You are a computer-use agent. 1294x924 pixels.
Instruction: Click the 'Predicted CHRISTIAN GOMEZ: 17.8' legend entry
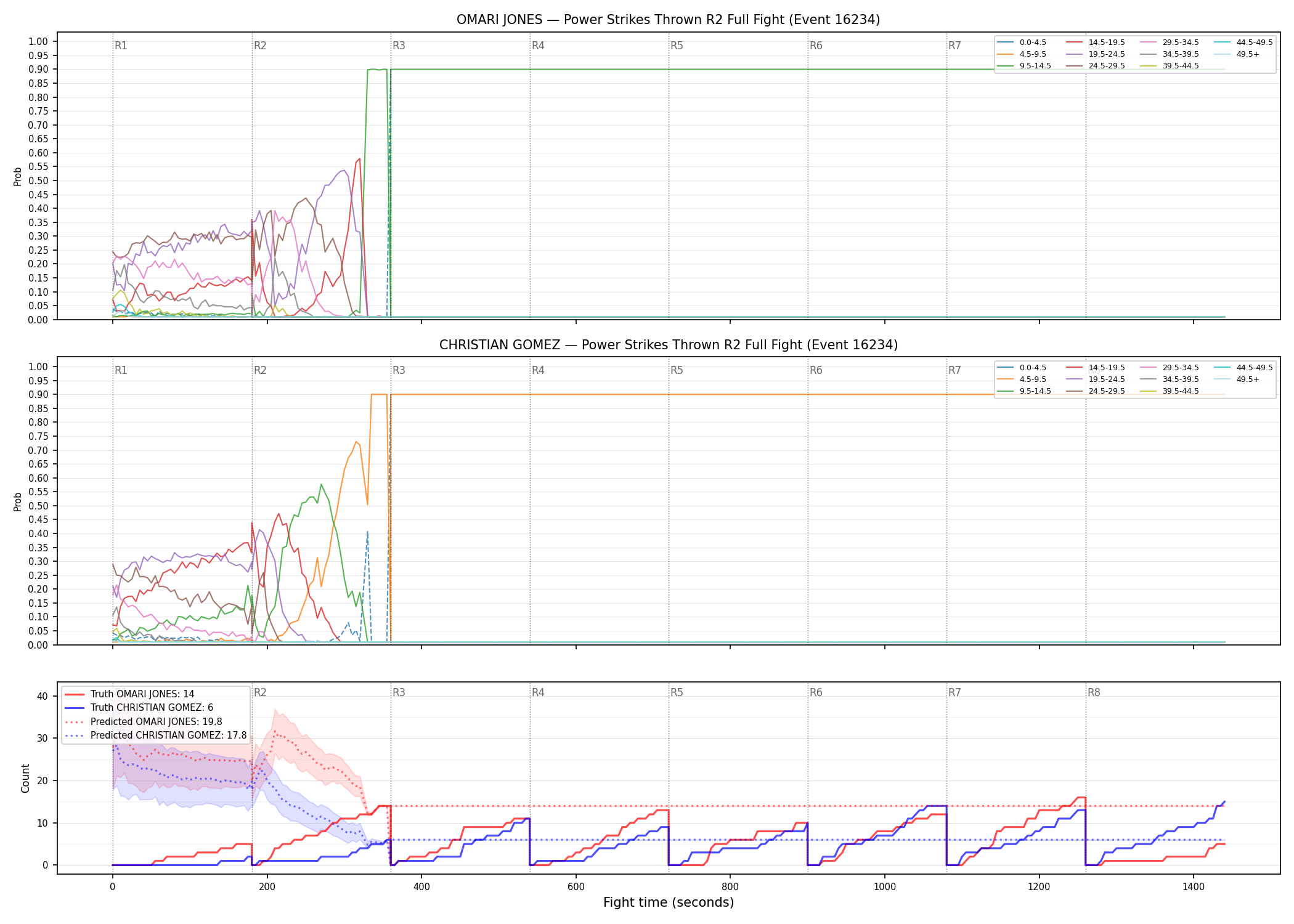click(x=156, y=736)
